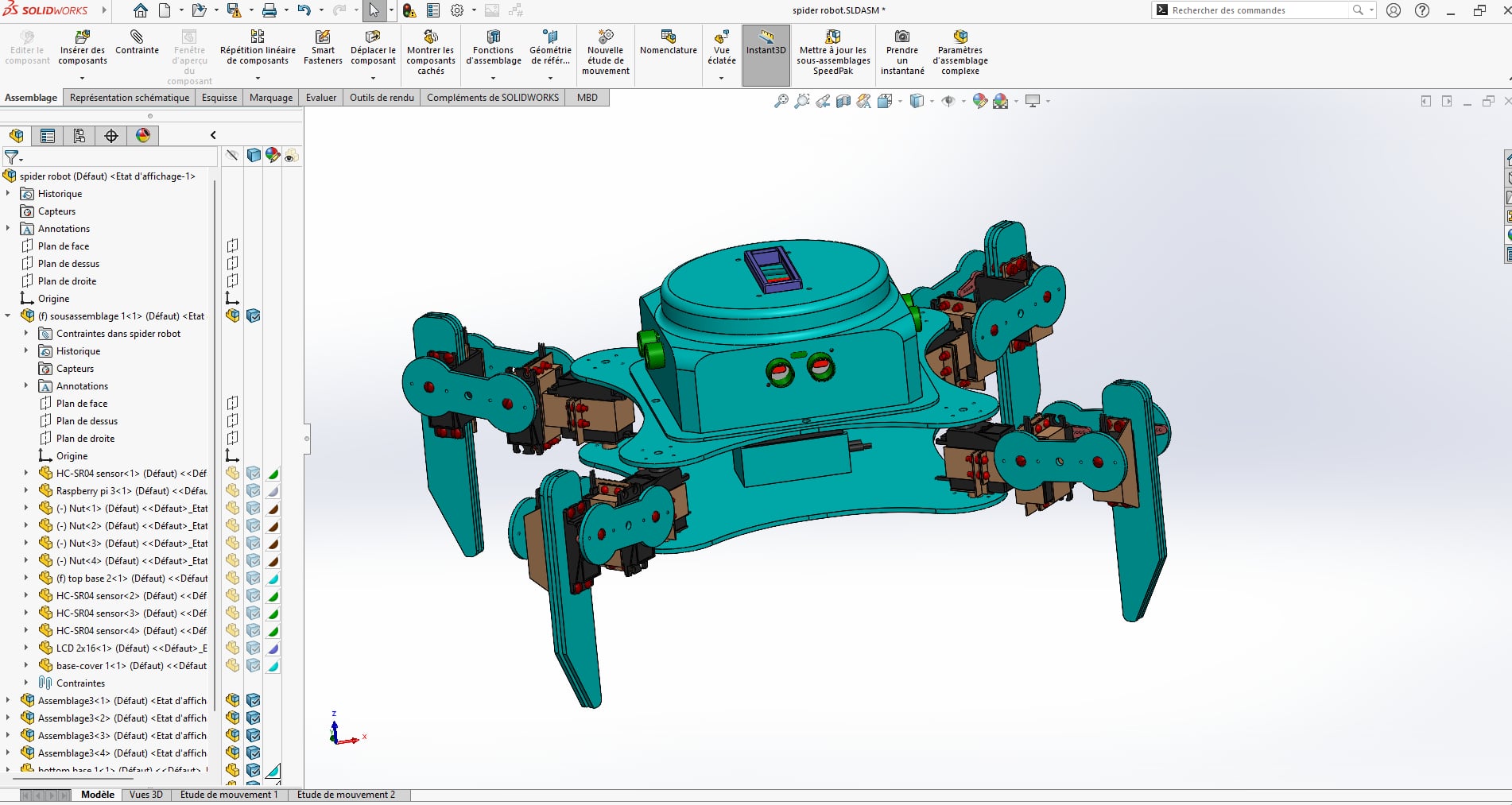
Task: Click the Déplacer le composant button
Action: (x=373, y=48)
